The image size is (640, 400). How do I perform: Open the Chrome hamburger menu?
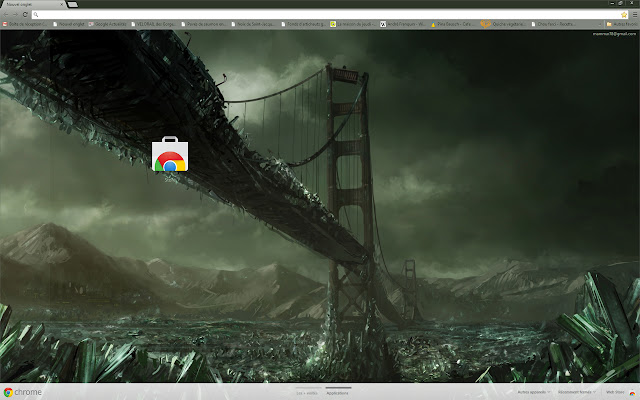(x=635, y=15)
